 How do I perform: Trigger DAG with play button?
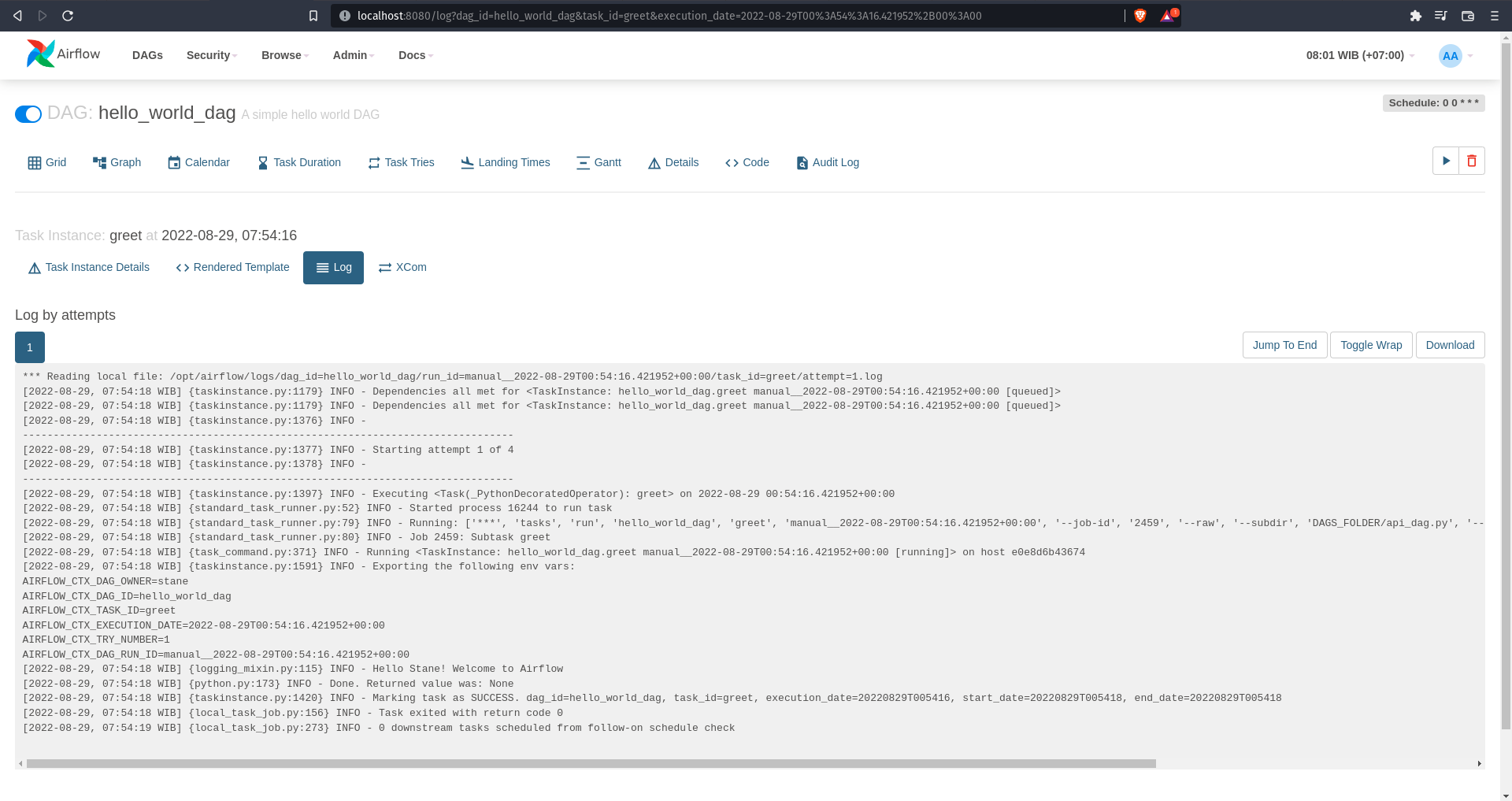tap(1446, 161)
